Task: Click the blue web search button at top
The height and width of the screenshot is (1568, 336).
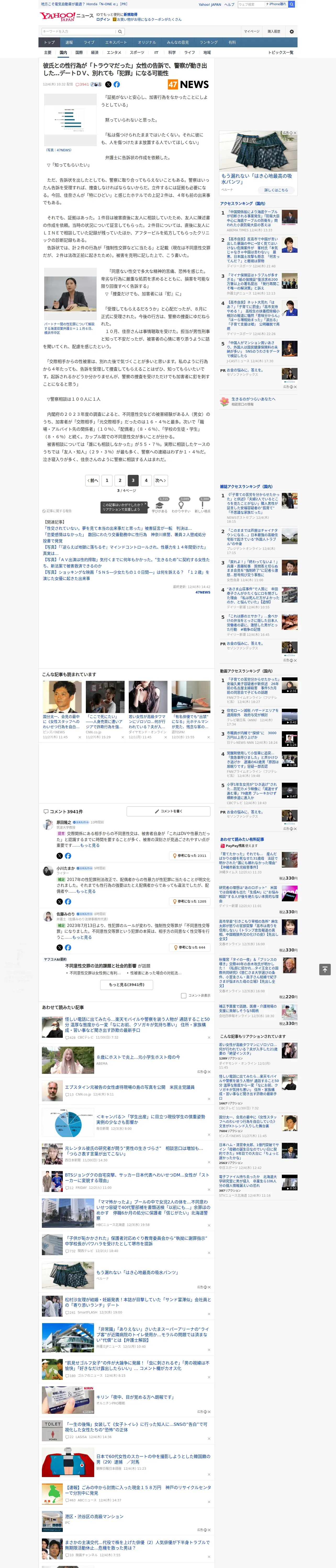Action: [x=292, y=4]
